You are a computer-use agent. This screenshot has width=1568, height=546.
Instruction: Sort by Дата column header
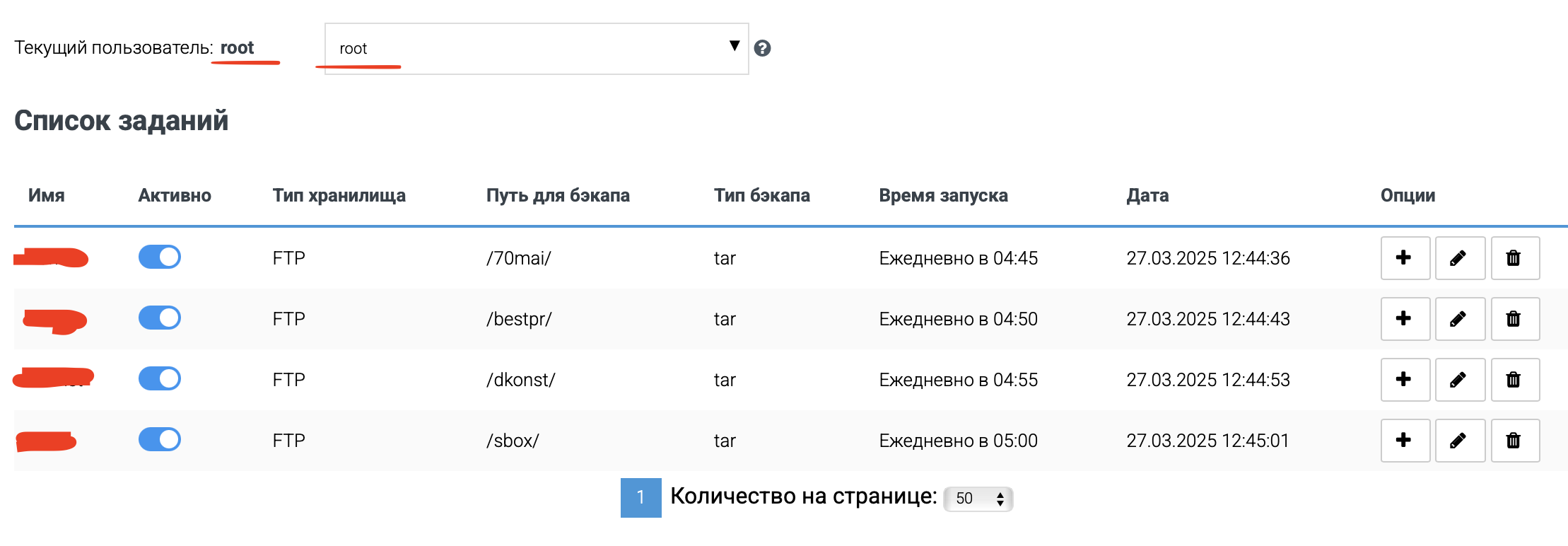[x=1147, y=196]
